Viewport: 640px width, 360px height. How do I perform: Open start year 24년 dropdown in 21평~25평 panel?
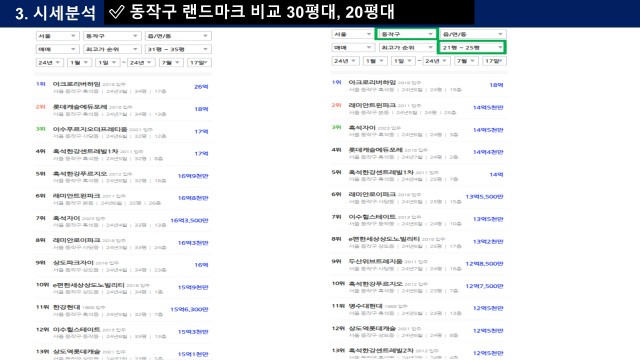tap(345, 61)
